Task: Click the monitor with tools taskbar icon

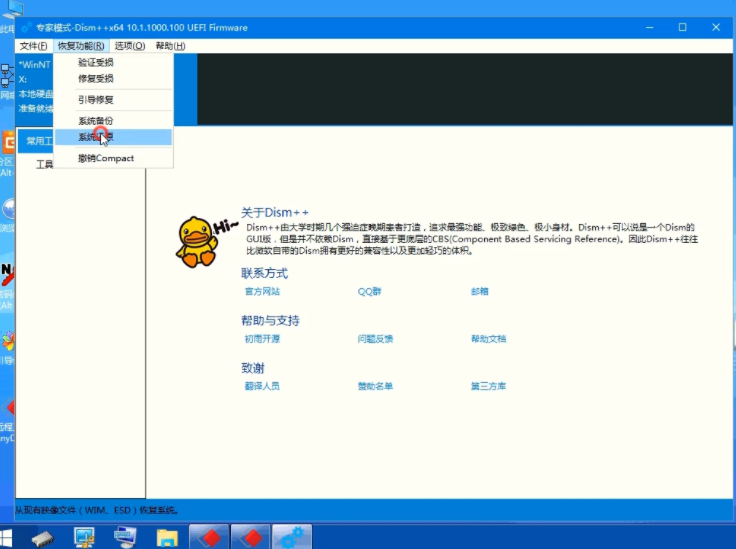Action: [x=84, y=538]
